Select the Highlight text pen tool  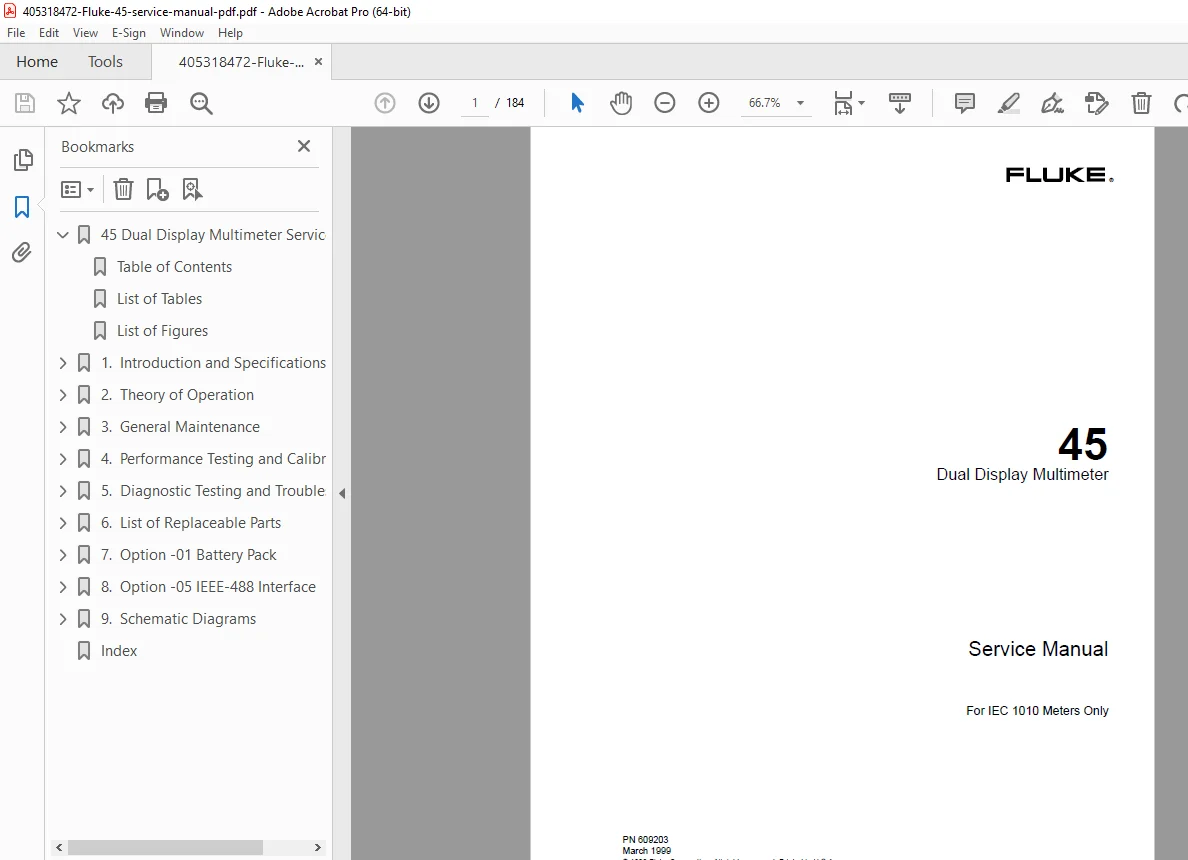click(1008, 103)
